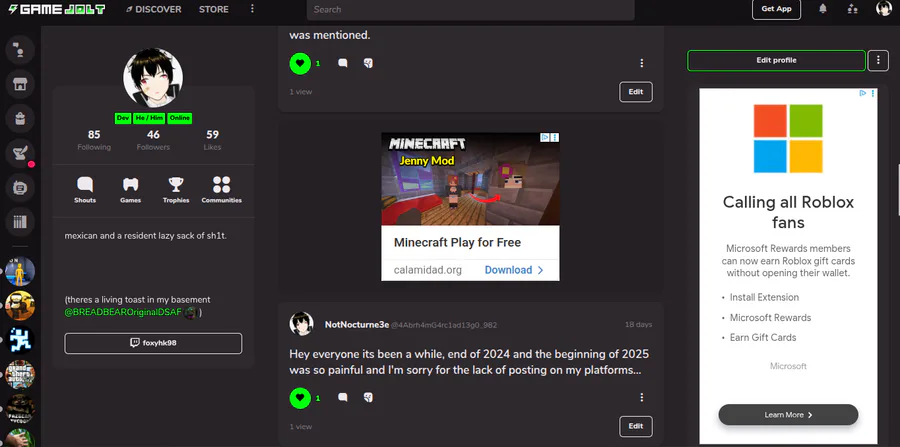900x447 pixels.
Task: Open the Discover page
Action: pyautogui.click(x=153, y=9)
